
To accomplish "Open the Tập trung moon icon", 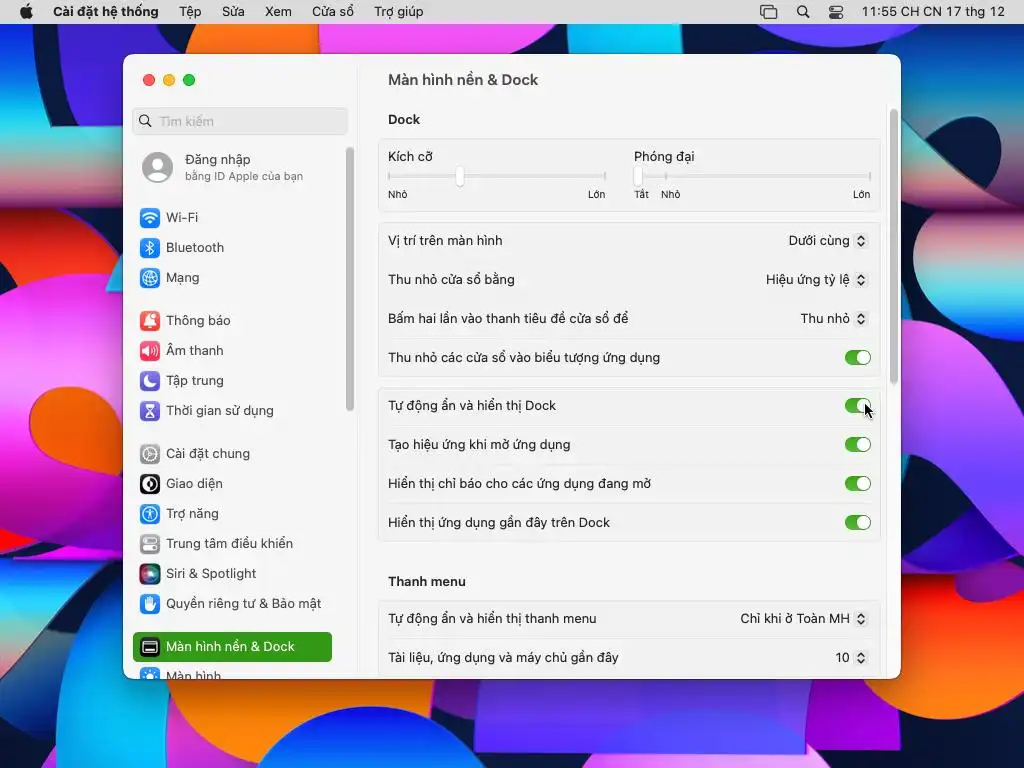I will 150,381.
